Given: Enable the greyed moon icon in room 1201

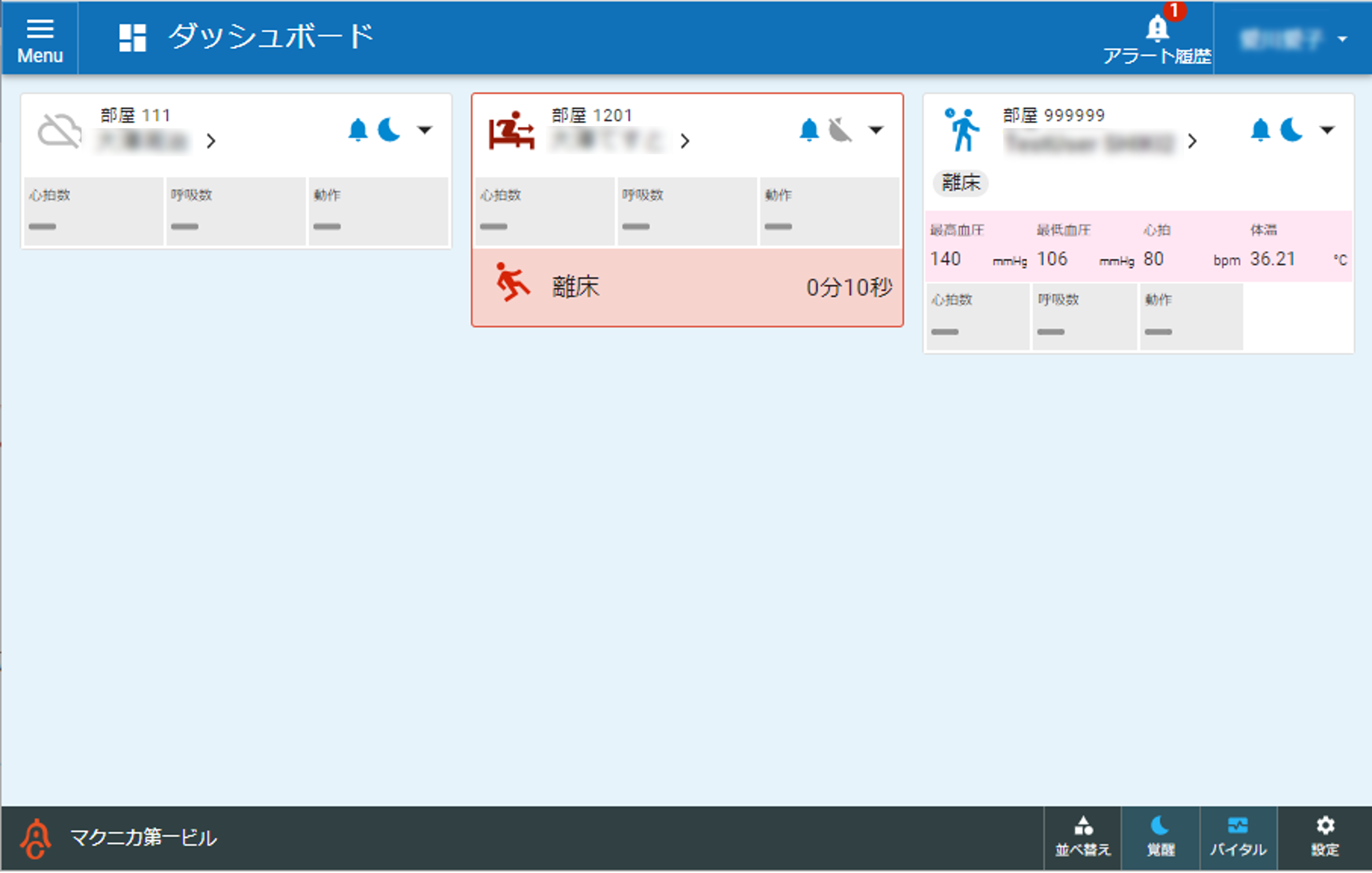Looking at the screenshot, I should 840,130.
